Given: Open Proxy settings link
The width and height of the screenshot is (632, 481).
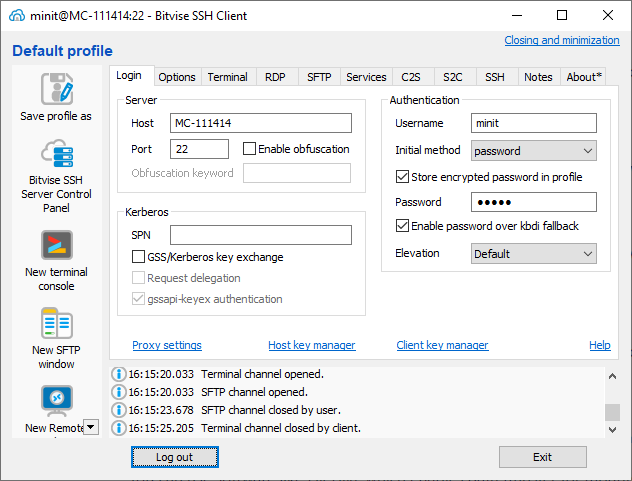Looking at the screenshot, I should coord(167,345).
